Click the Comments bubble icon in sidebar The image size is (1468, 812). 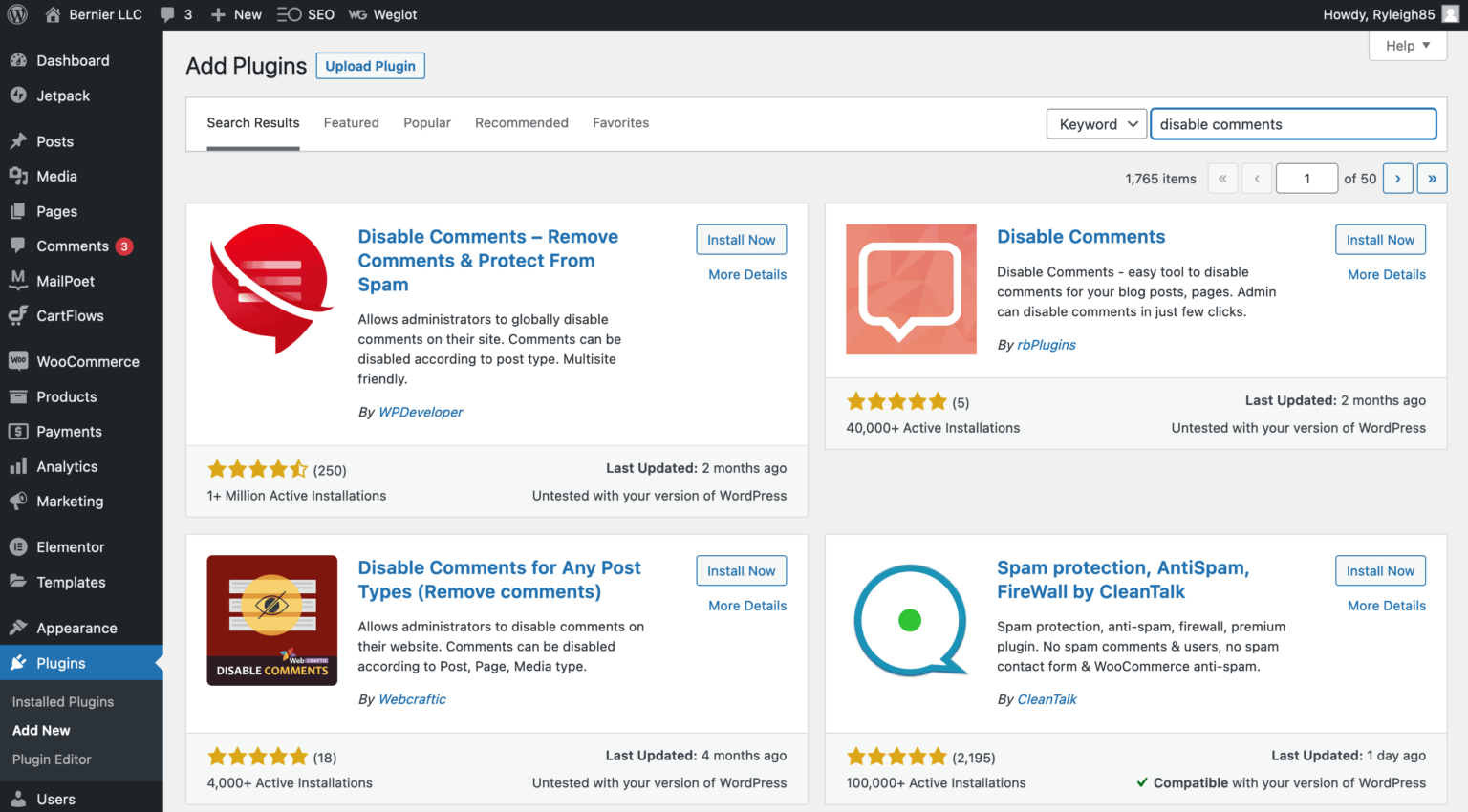[x=18, y=246]
